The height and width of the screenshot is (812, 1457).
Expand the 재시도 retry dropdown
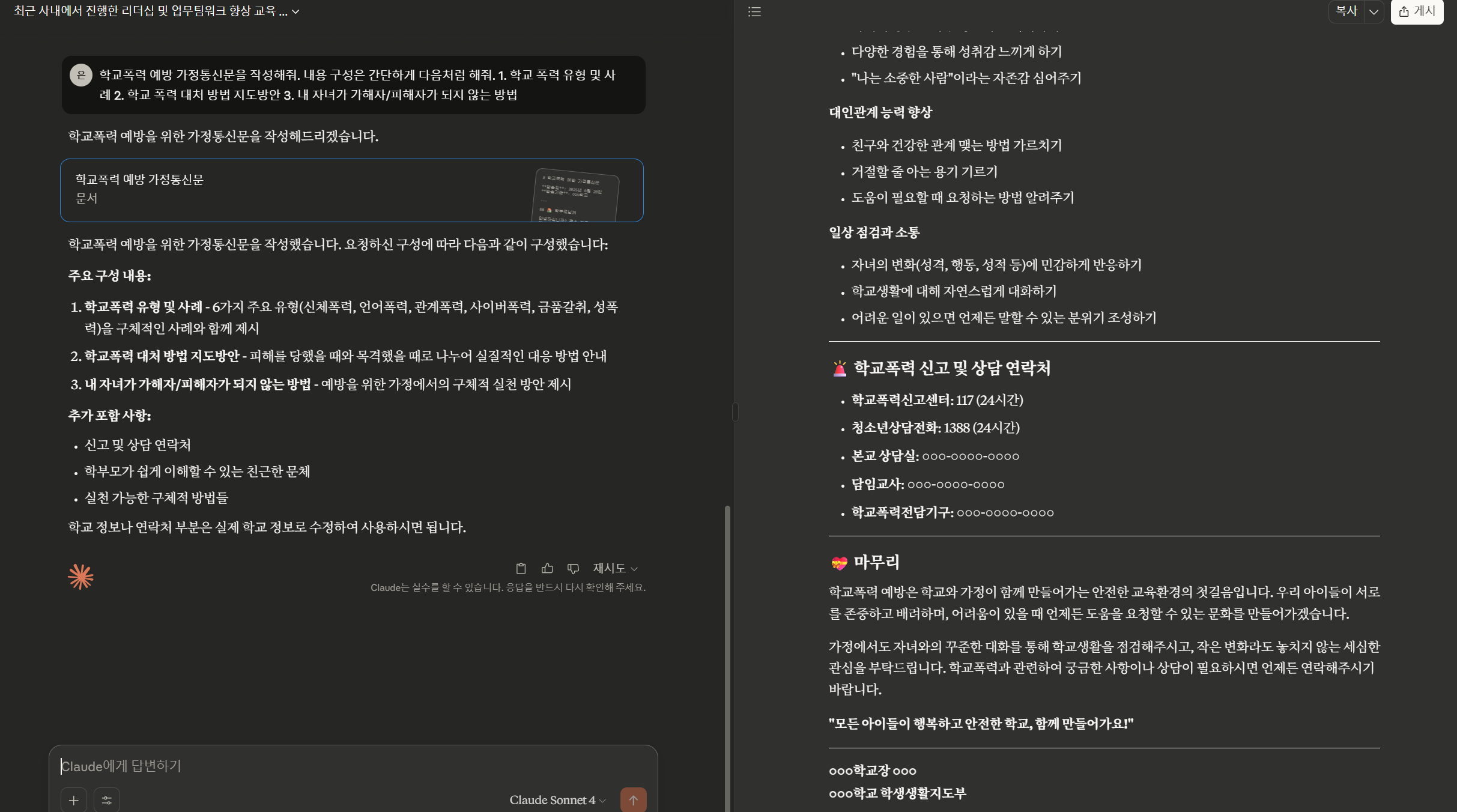coord(615,568)
